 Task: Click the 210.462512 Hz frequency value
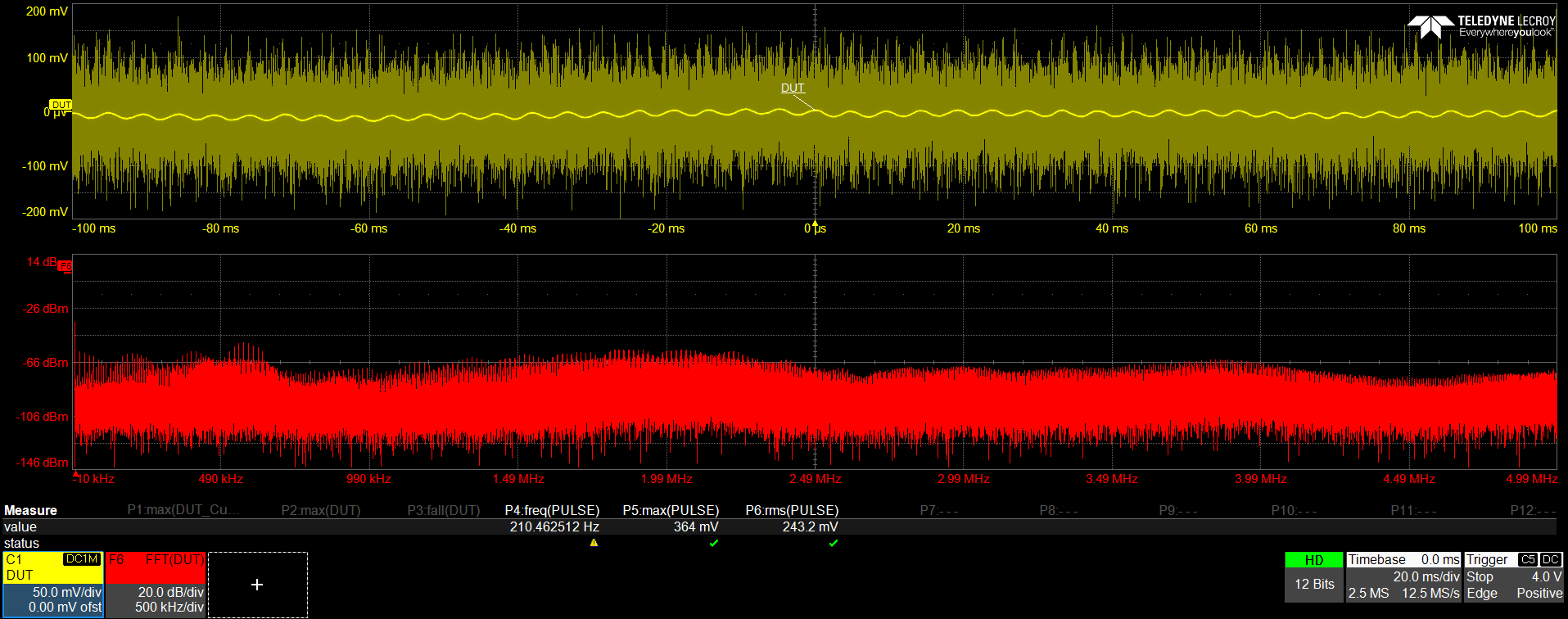pos(554,526)
